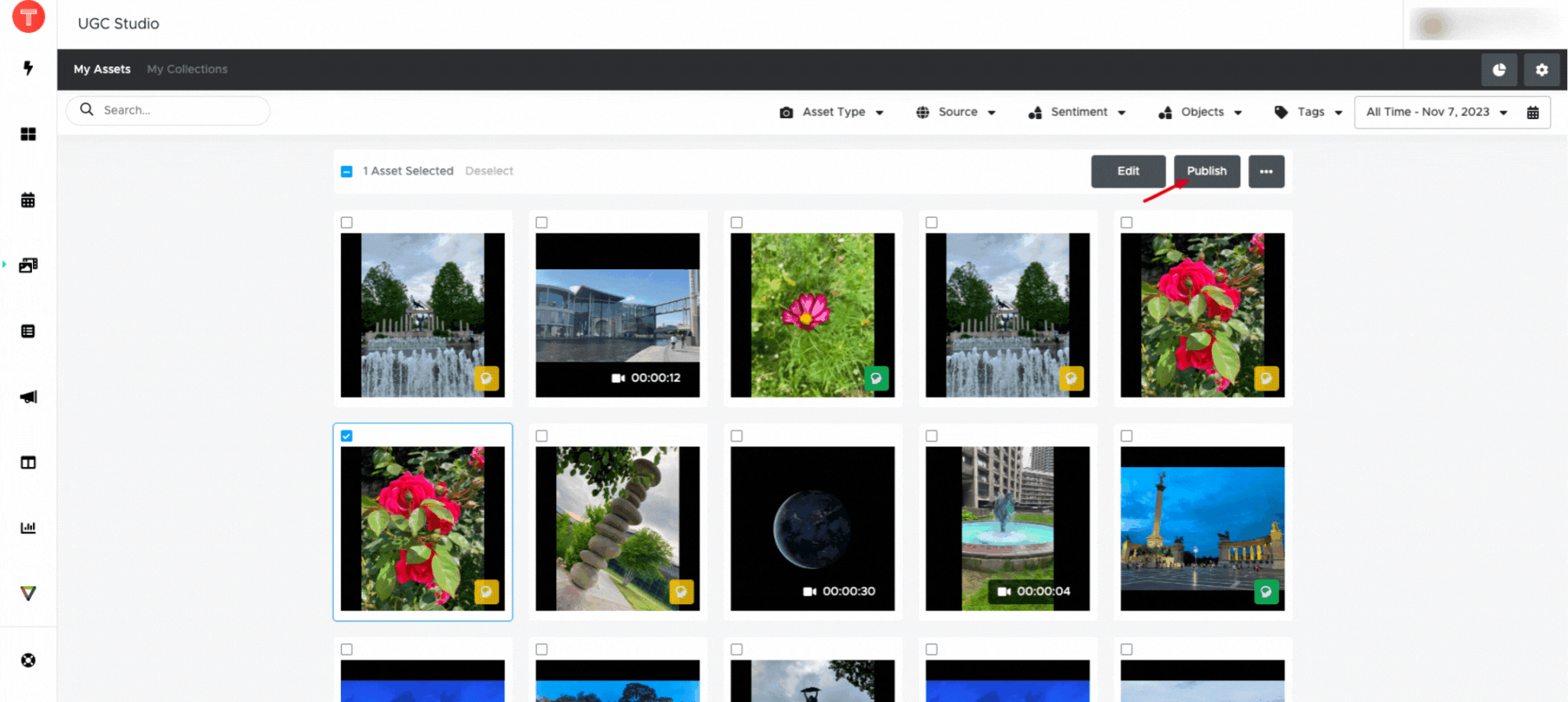
Task: Open the stacked stones photo thumbnail
Action: pyautogui.click(x=618, y=528)
